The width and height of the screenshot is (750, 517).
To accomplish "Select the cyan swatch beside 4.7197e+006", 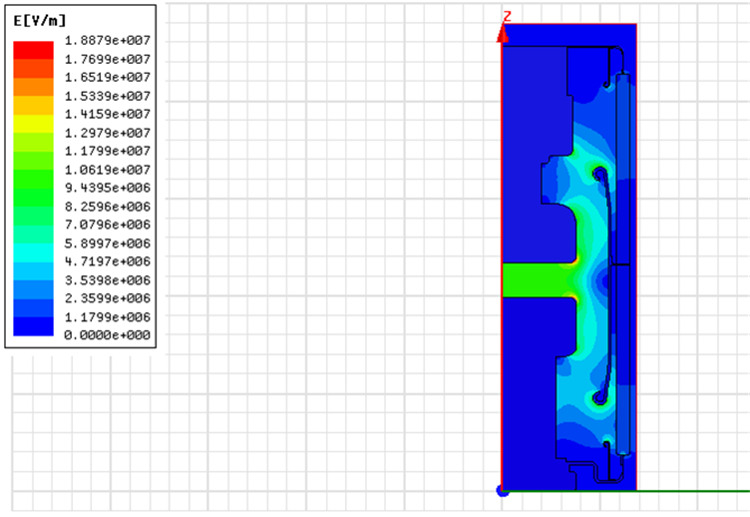I will (32, 264).
